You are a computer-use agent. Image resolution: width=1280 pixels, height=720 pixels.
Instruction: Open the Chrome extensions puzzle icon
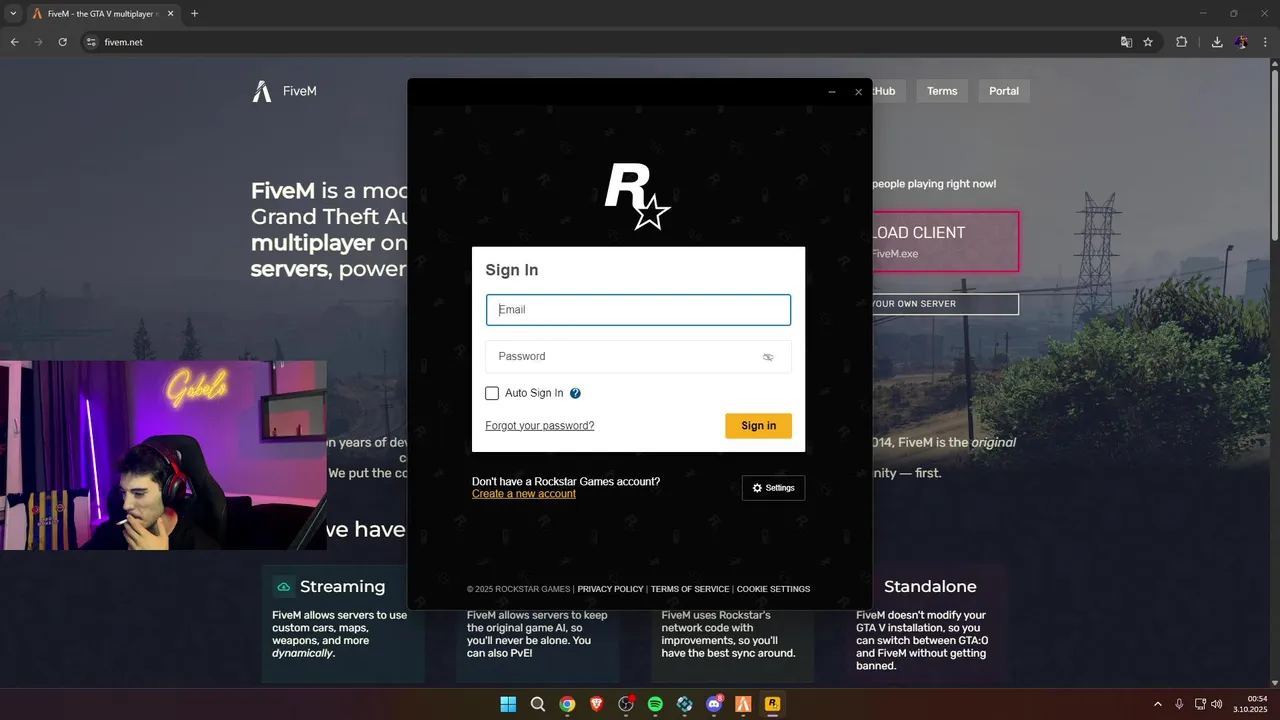[1182, 42]
